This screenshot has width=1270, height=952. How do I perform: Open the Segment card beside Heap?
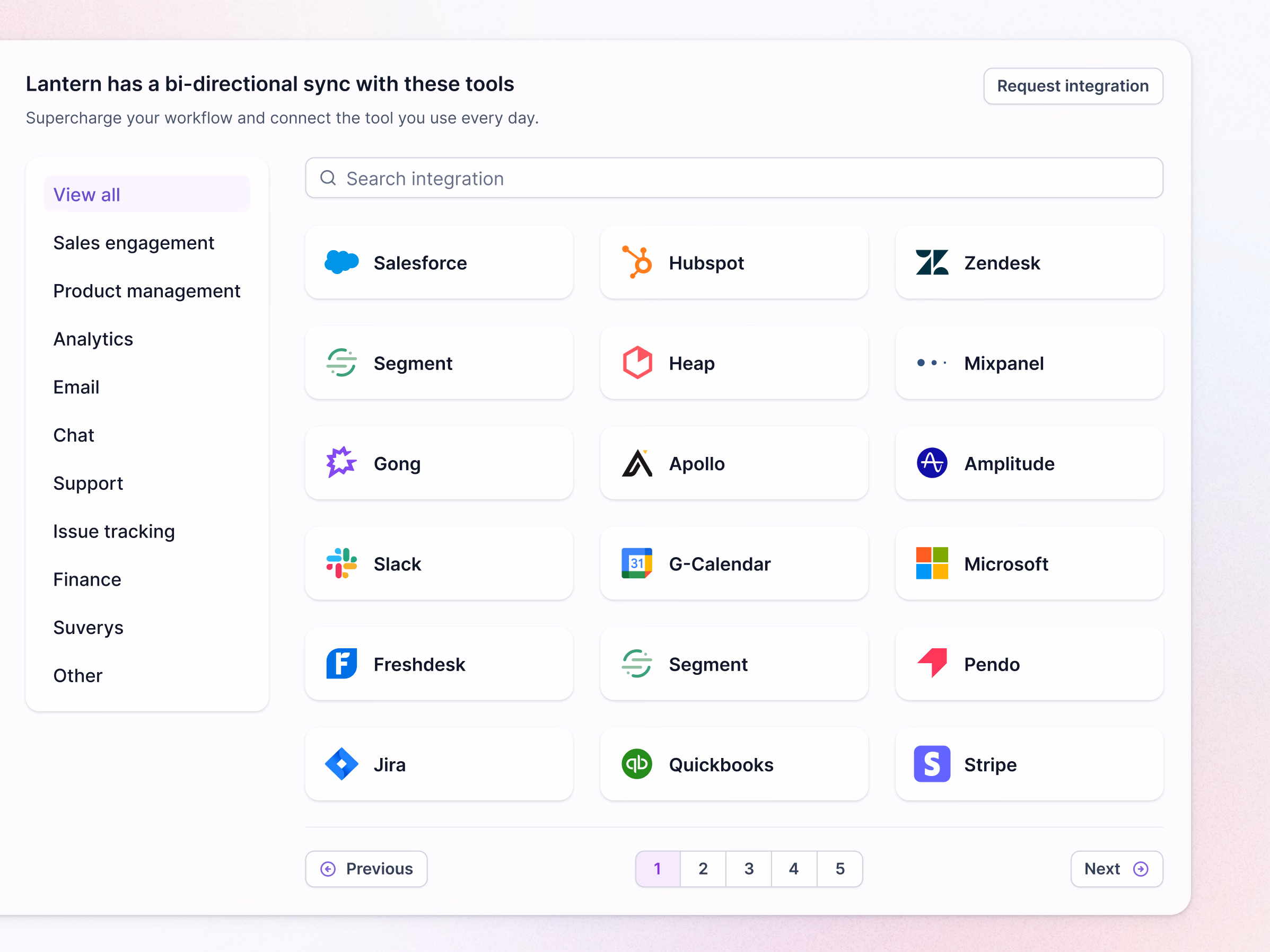(x=439, y=363)
